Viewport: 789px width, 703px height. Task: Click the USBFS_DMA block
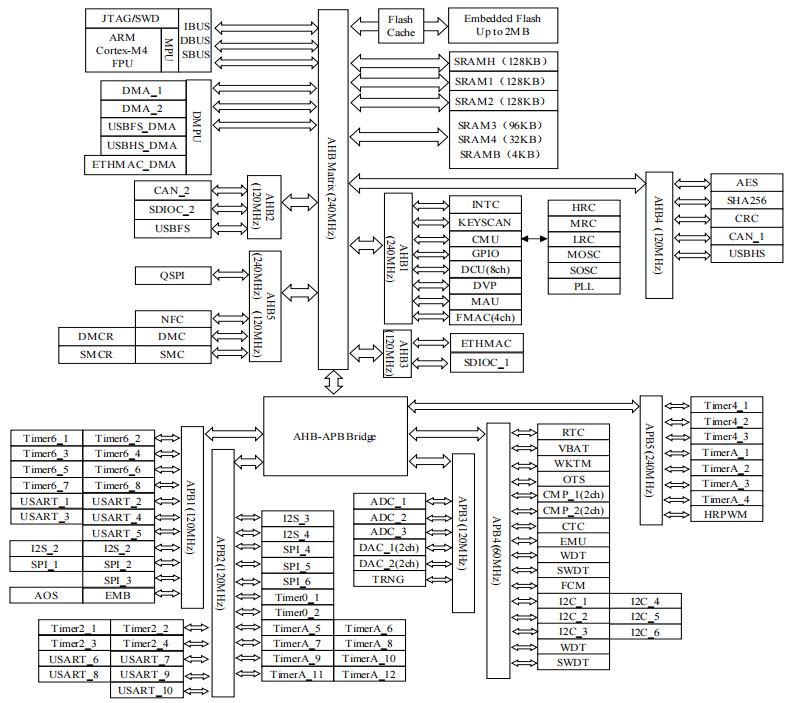143,127
